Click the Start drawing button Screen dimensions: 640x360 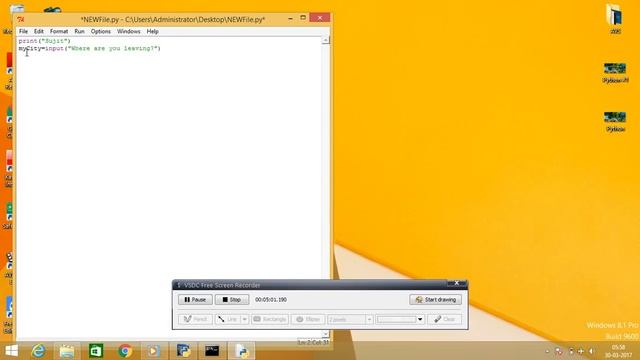click(436, 300)
